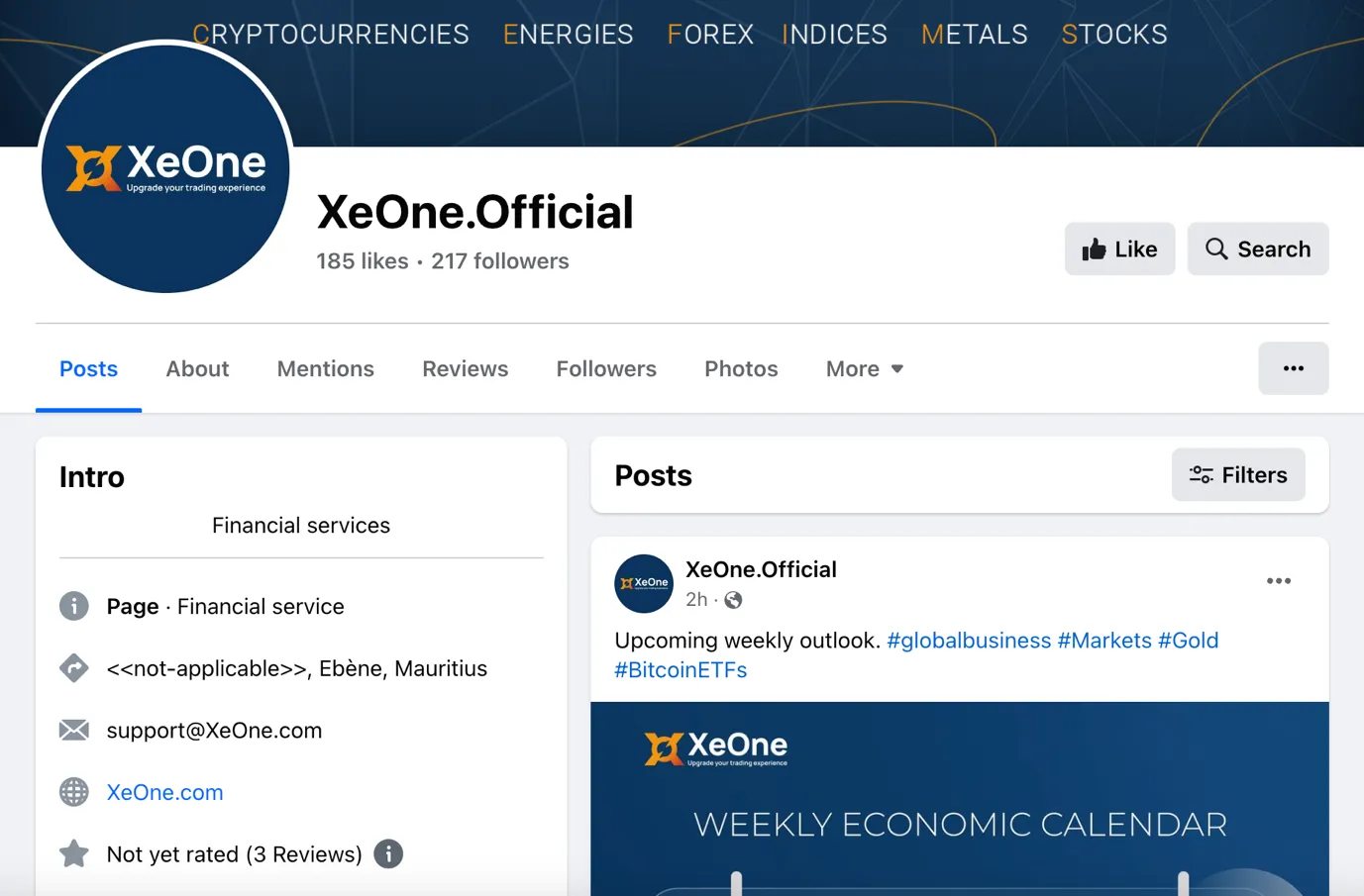
Task: Switch to the Reviews tab
Action: click(x=465, y=368)
